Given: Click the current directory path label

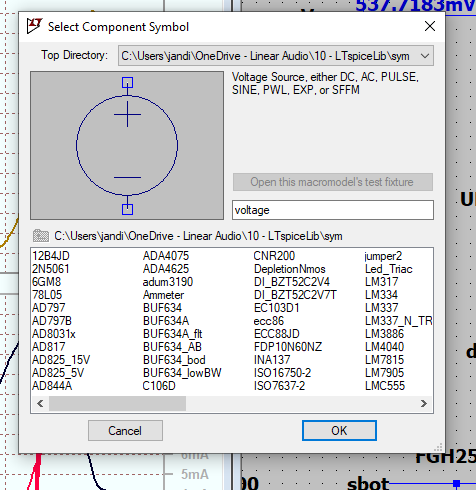Looking at the screenshot, I should tap(198, 236).
